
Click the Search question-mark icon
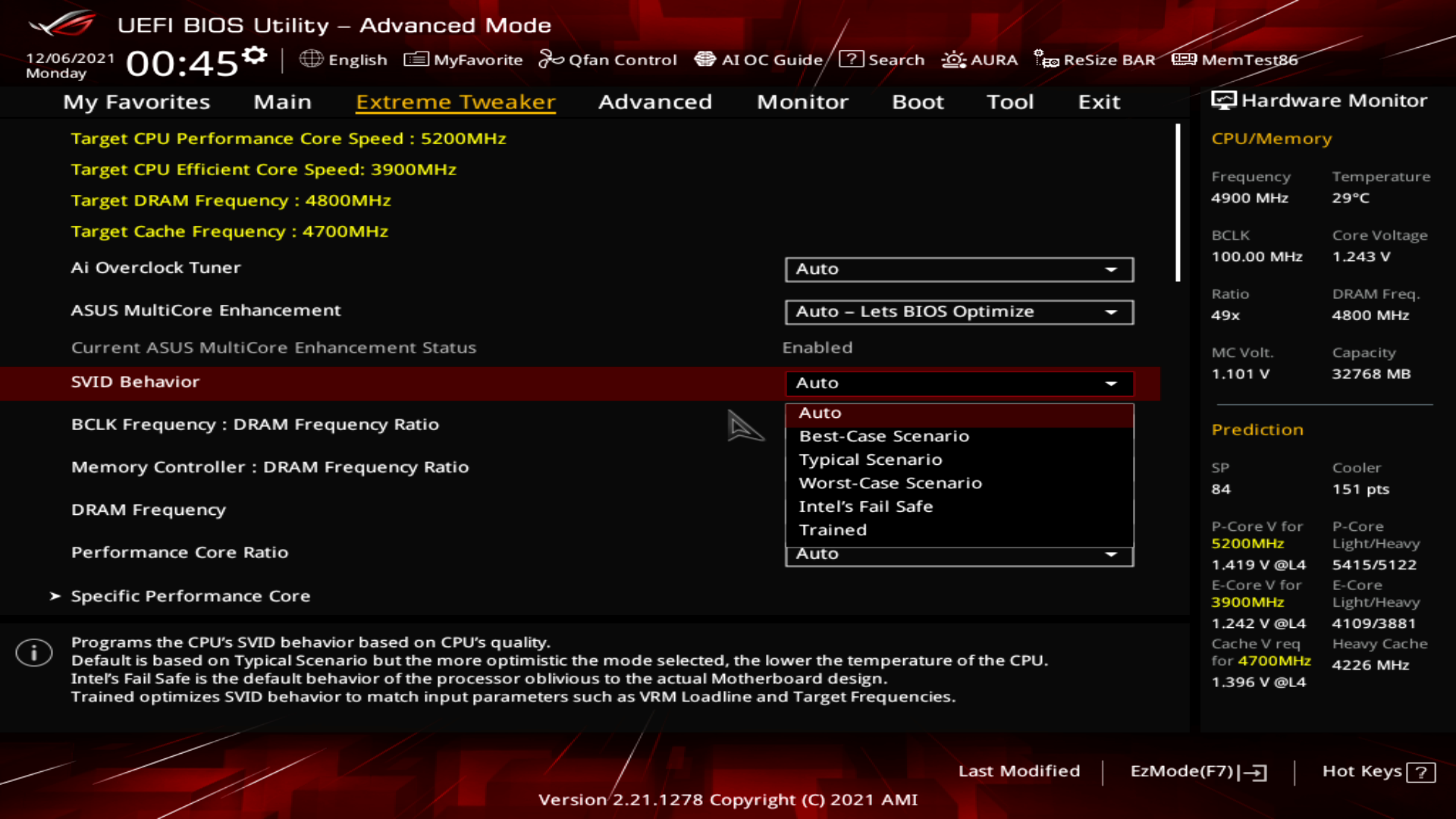851,59
